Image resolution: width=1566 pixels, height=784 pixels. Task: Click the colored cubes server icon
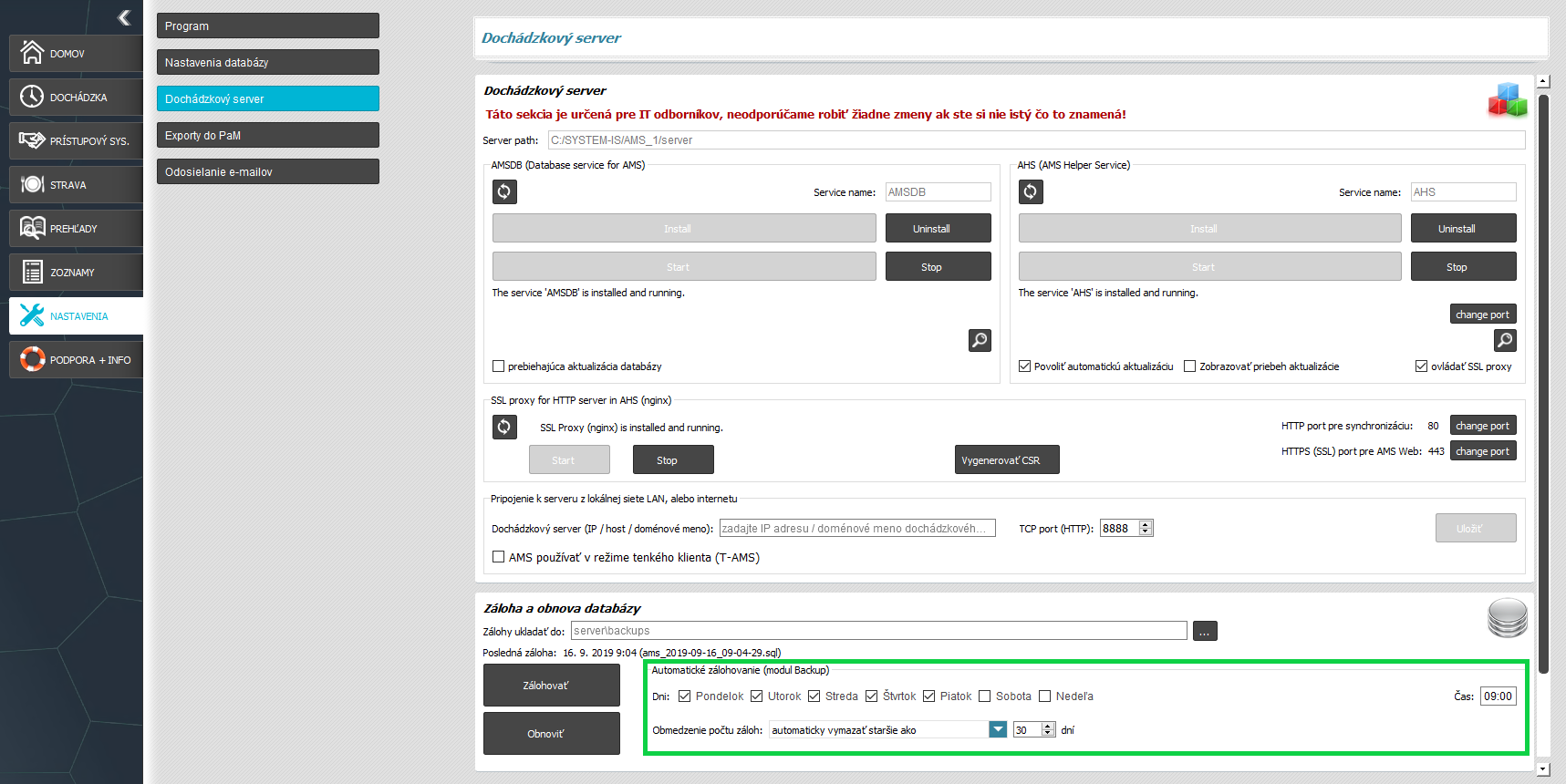[1508, 99]
